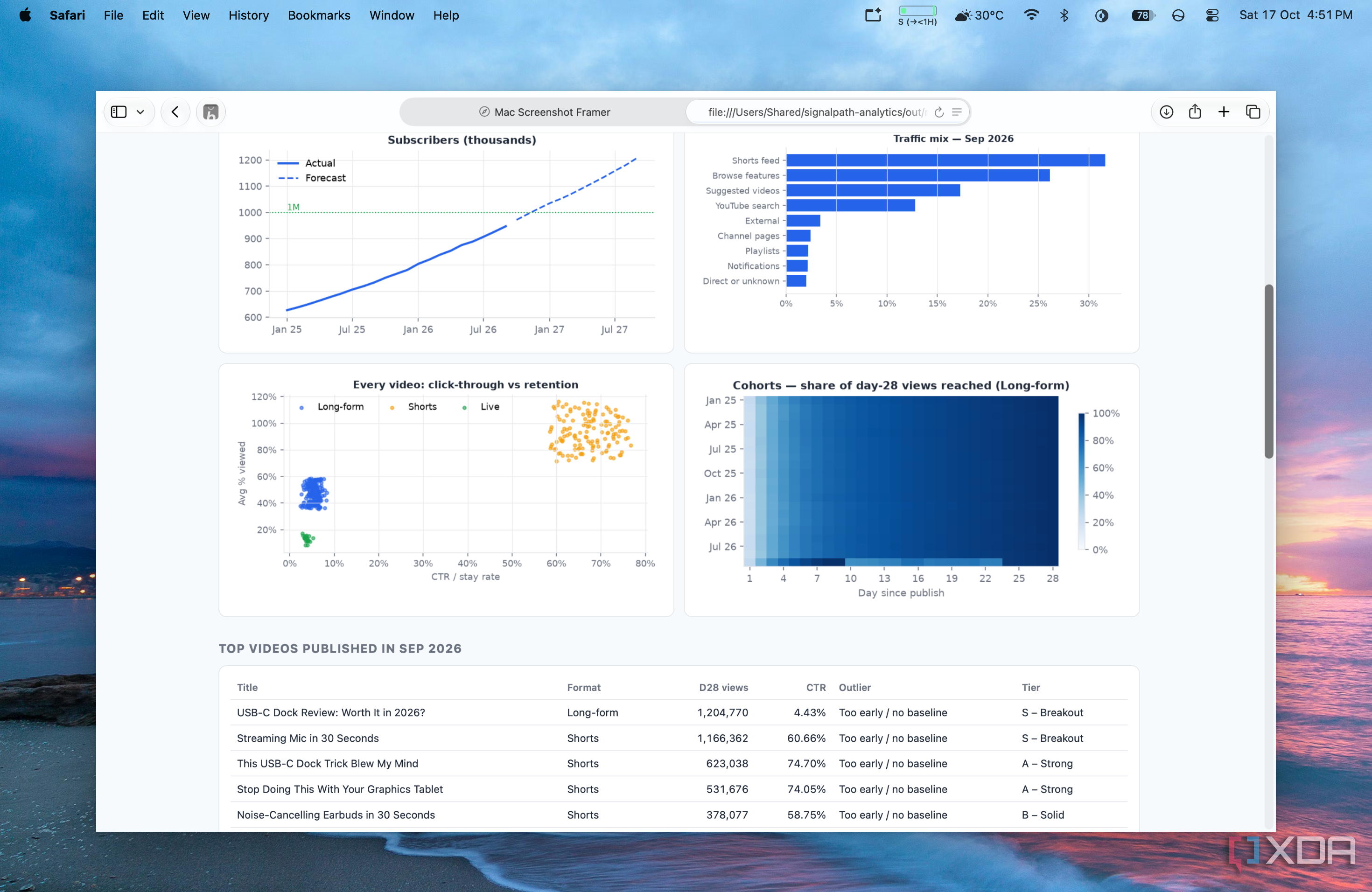The width and height of the screenshot is (1372, 892).
Task: Open the Share icon in toolbar
Action: point(1195,112)
